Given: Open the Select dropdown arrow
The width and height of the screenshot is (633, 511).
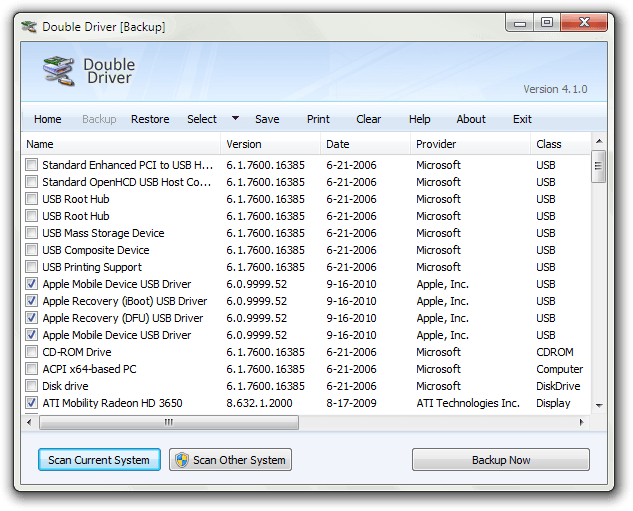Looking at the screenshot, I should pyautogui.click(x=235, y=118).
